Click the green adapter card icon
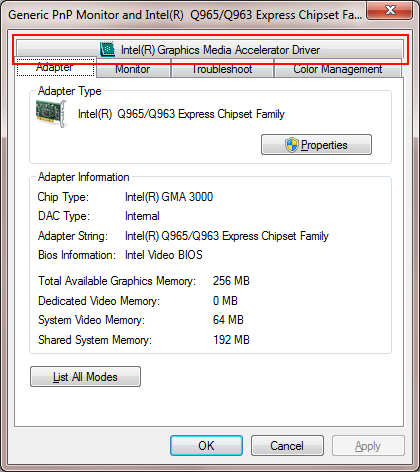Viewport: 420px width, 472px height. (52, 114)
